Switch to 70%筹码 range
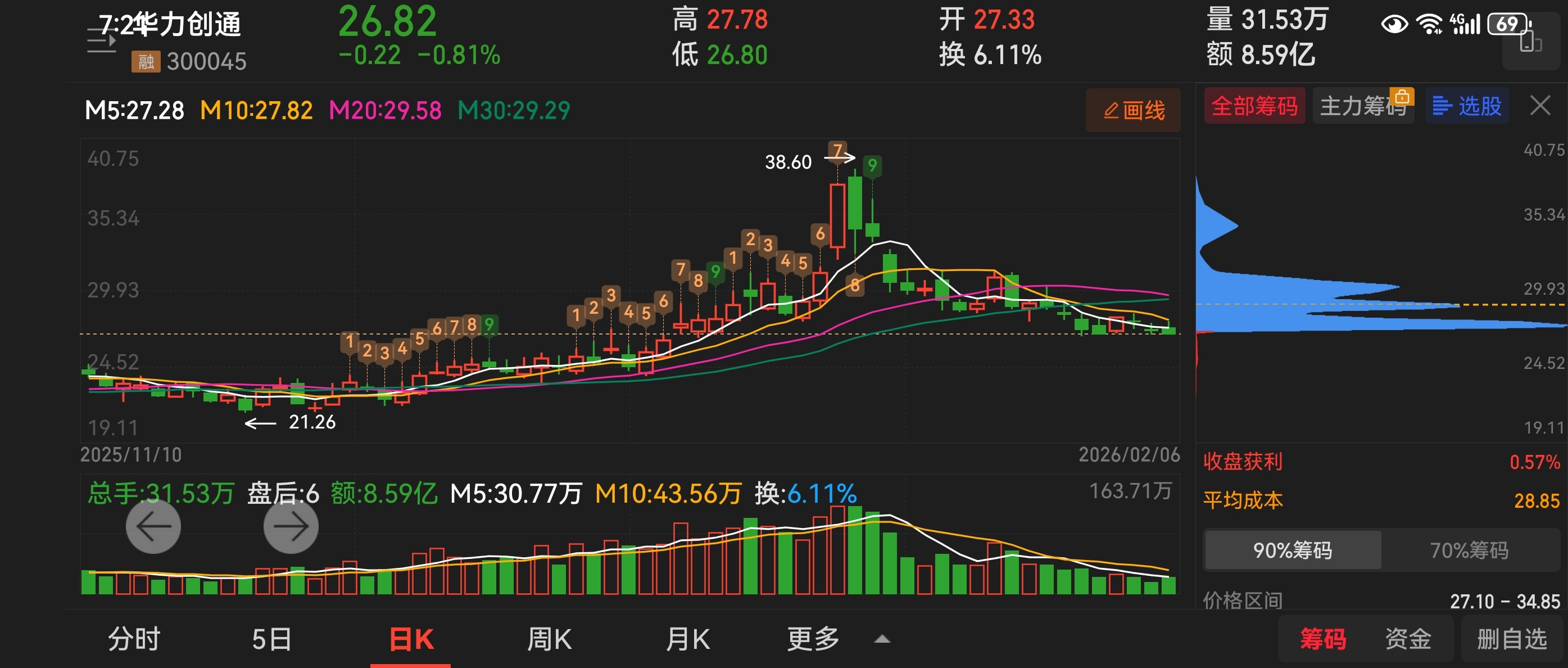This screenshot has width=1568, height=668. (1469, 550)
